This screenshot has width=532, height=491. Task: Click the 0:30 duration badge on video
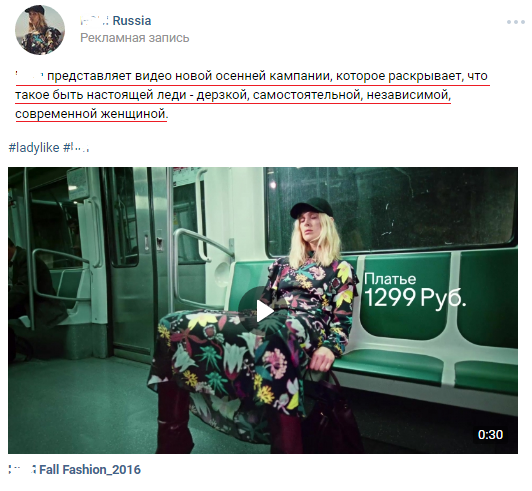coord(490,434)
